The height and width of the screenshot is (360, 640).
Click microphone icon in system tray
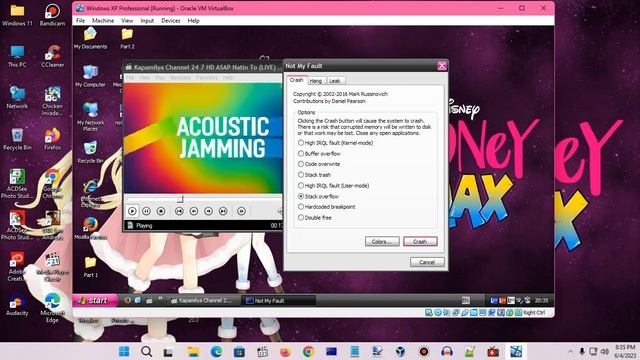[x=582, y=351]
